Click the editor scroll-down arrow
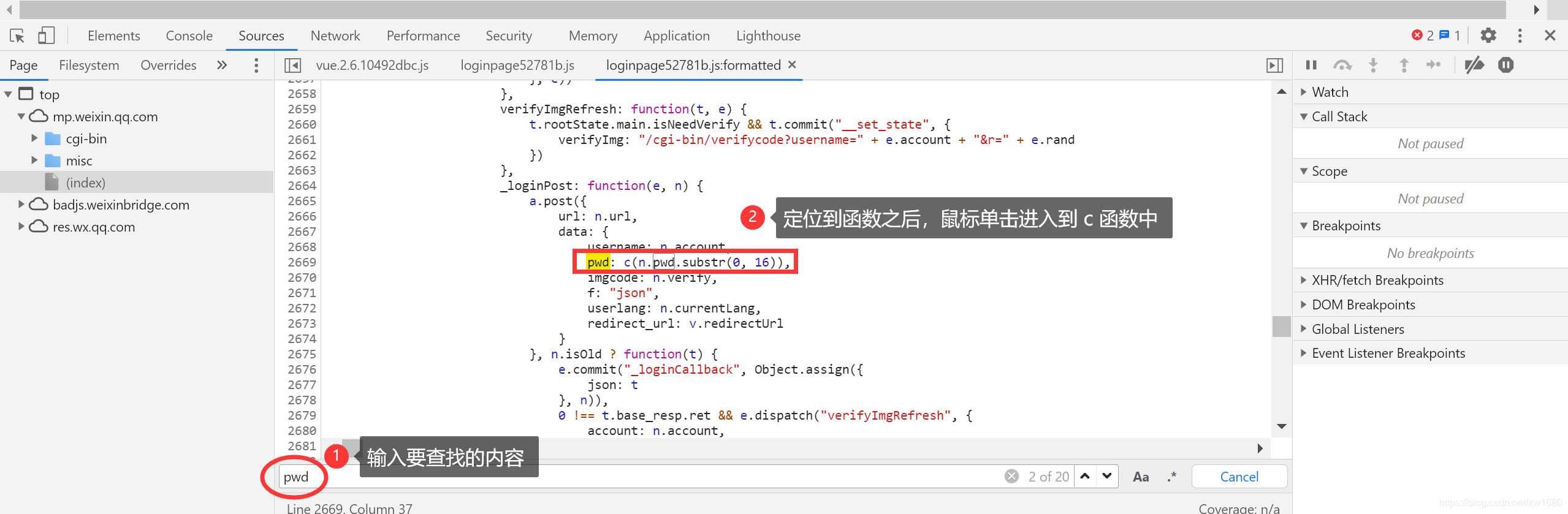Viewport: 1568px width, 514px height. pyautogui.click(x=1281, y=426)
